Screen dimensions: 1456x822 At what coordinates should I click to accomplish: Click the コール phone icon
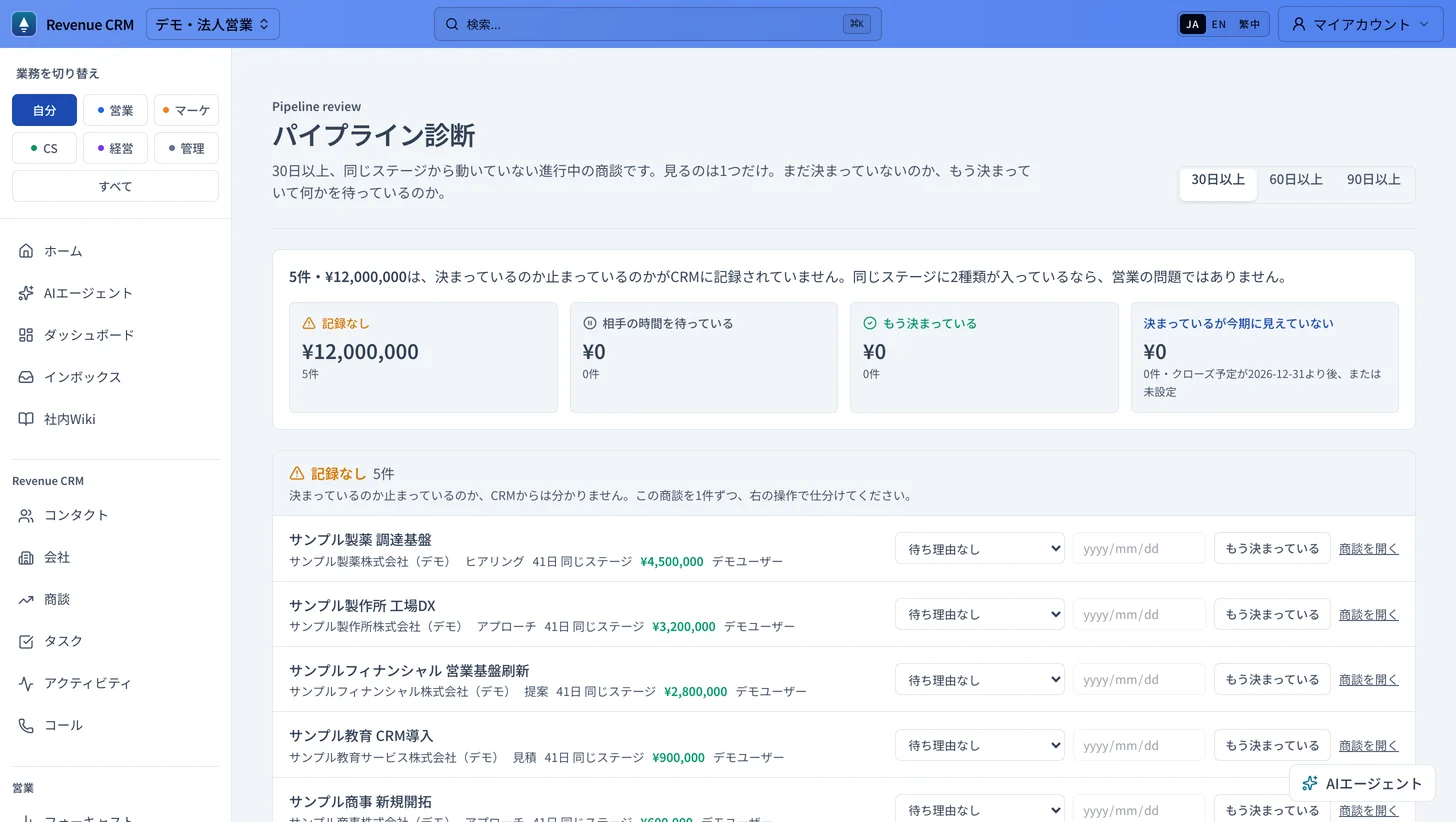click(26, 725)
